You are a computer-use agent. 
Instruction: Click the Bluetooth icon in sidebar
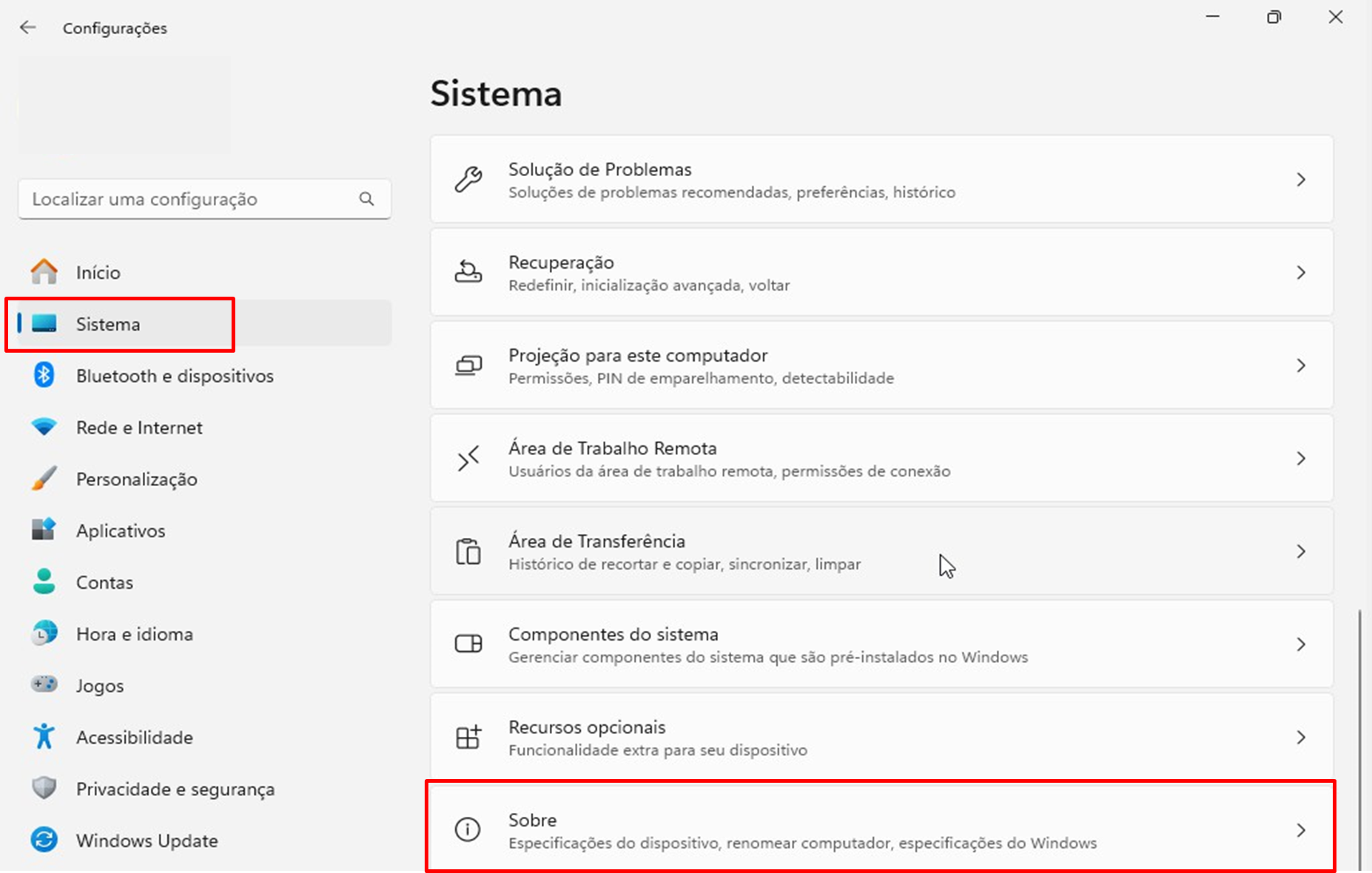point(44,375)
